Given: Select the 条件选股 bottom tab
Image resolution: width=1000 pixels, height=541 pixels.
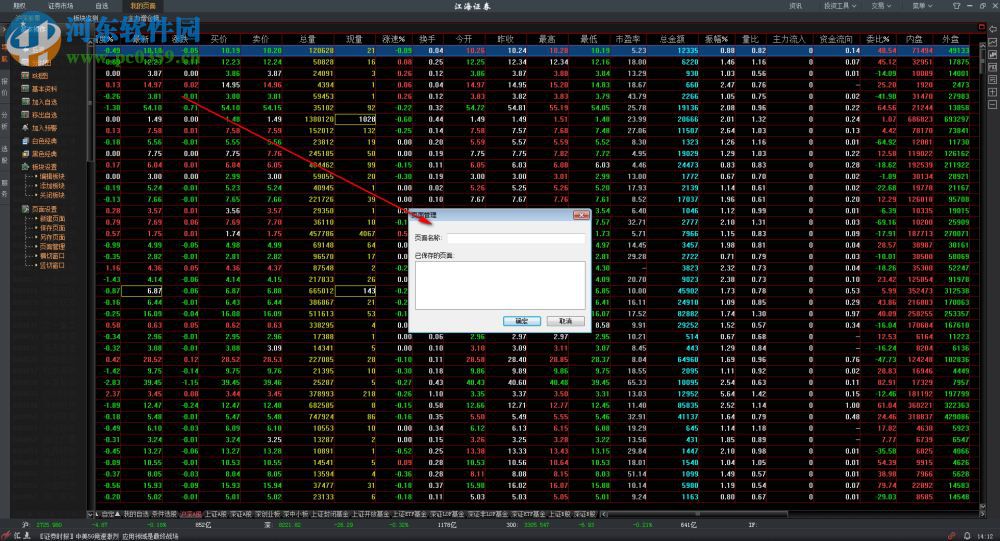Looking at the screenshot, I should click(164, 514).
